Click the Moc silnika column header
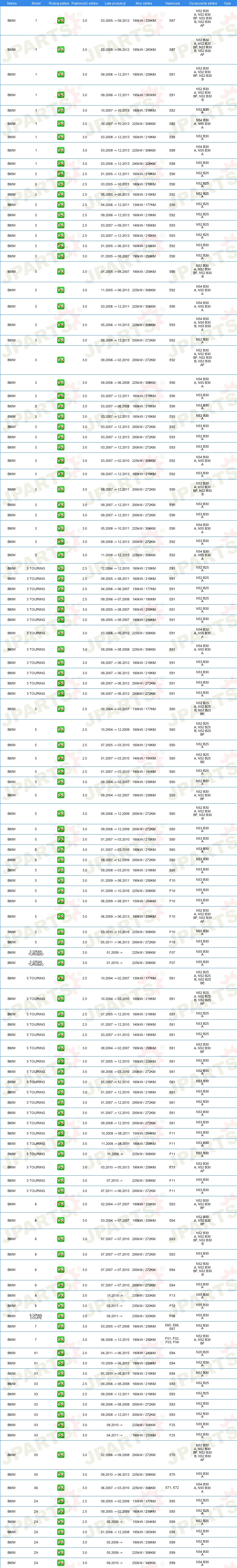The height and width of the screenshot is (1568, 237). click(144, 3)
